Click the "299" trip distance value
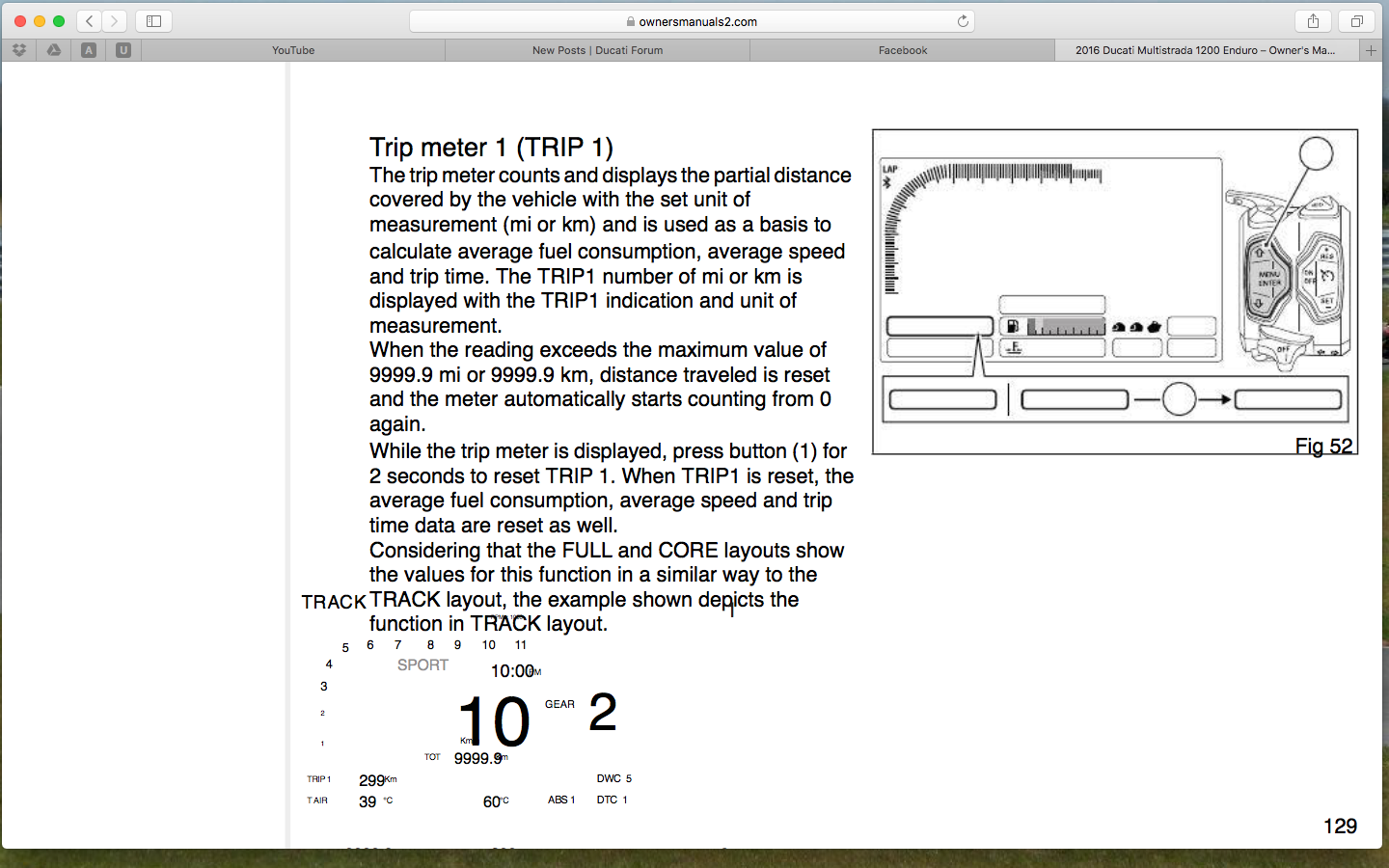This screenshot has height=868, width=1389. (x=371, y=780)
